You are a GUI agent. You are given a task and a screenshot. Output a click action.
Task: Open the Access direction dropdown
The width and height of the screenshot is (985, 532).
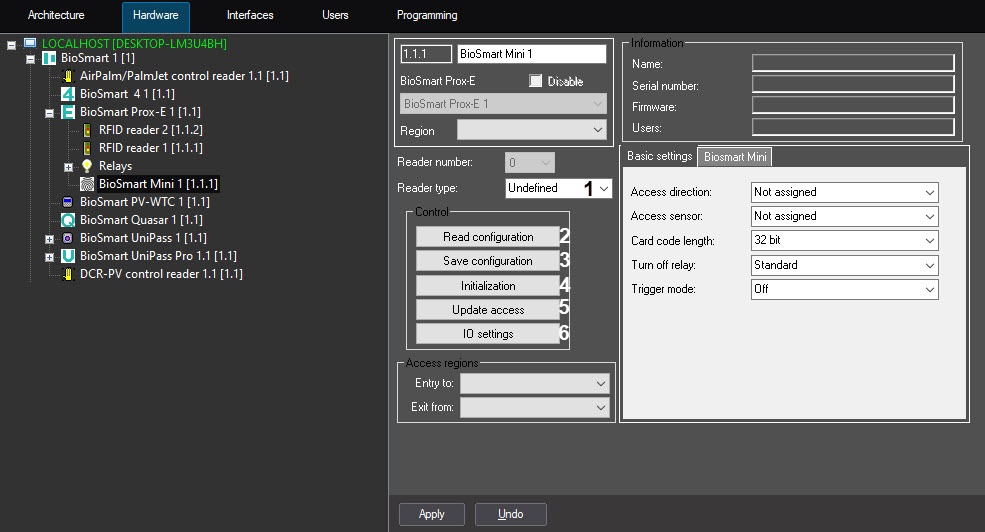pyautogui.click(x=844, y=192)
